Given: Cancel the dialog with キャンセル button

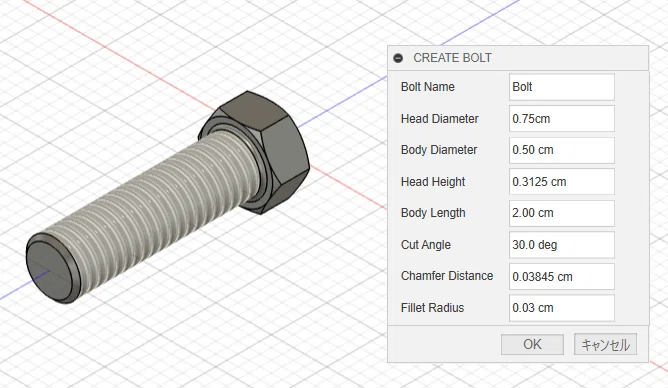Looking at the screenshot, I should 605,344.
